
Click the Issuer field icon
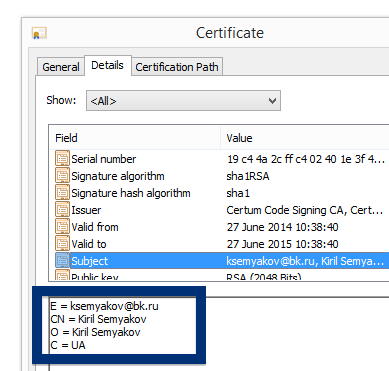(x=62, y=210)
